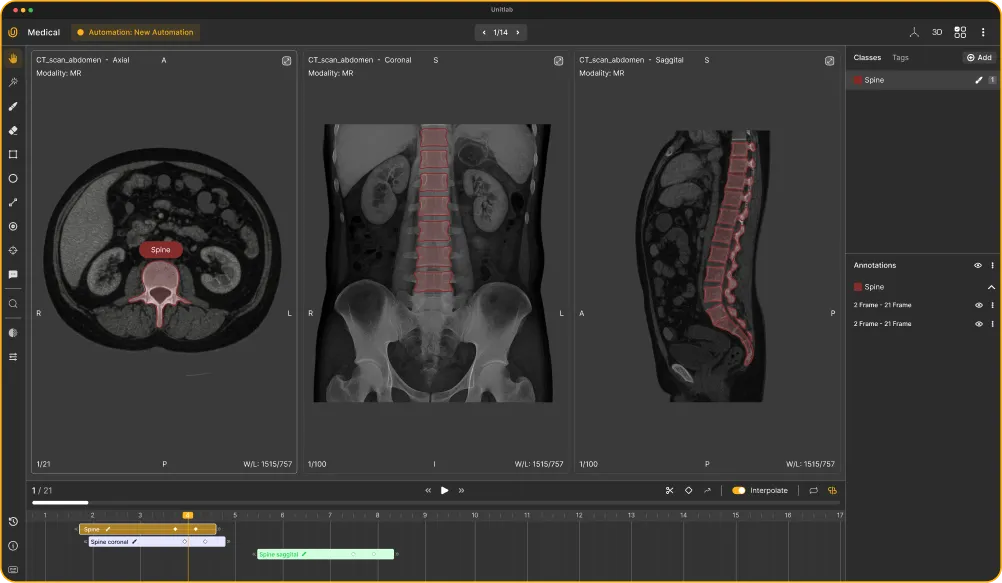Image resolution: width=1002 pixels, height=583 pixels.
Task: Click the scissors split icon in timeline toolbar
Action: [670, 490]
